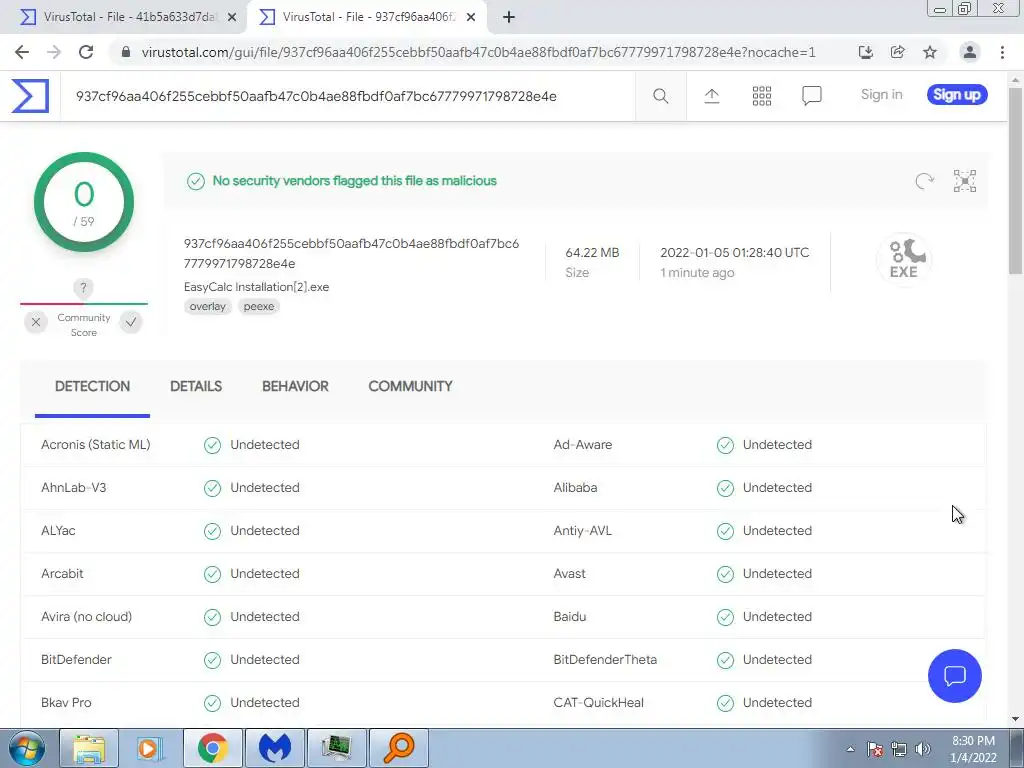The width and height of the screenshot is (1024, 768).
Task: Click the search magnifier icon
Action: point(660,96)
